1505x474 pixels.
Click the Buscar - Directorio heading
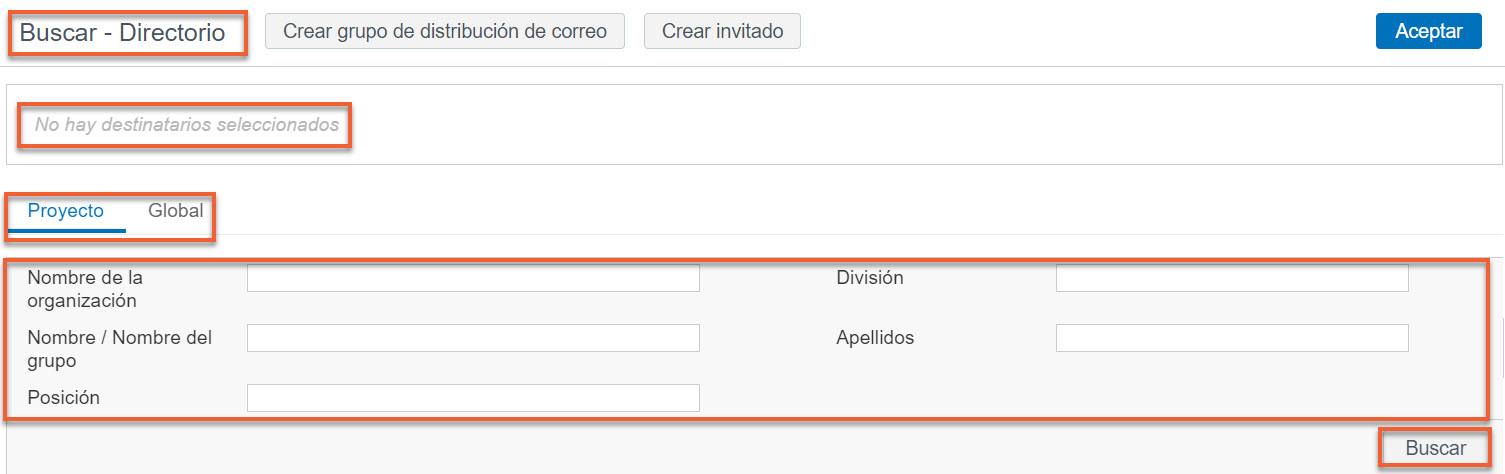[123, 32]
